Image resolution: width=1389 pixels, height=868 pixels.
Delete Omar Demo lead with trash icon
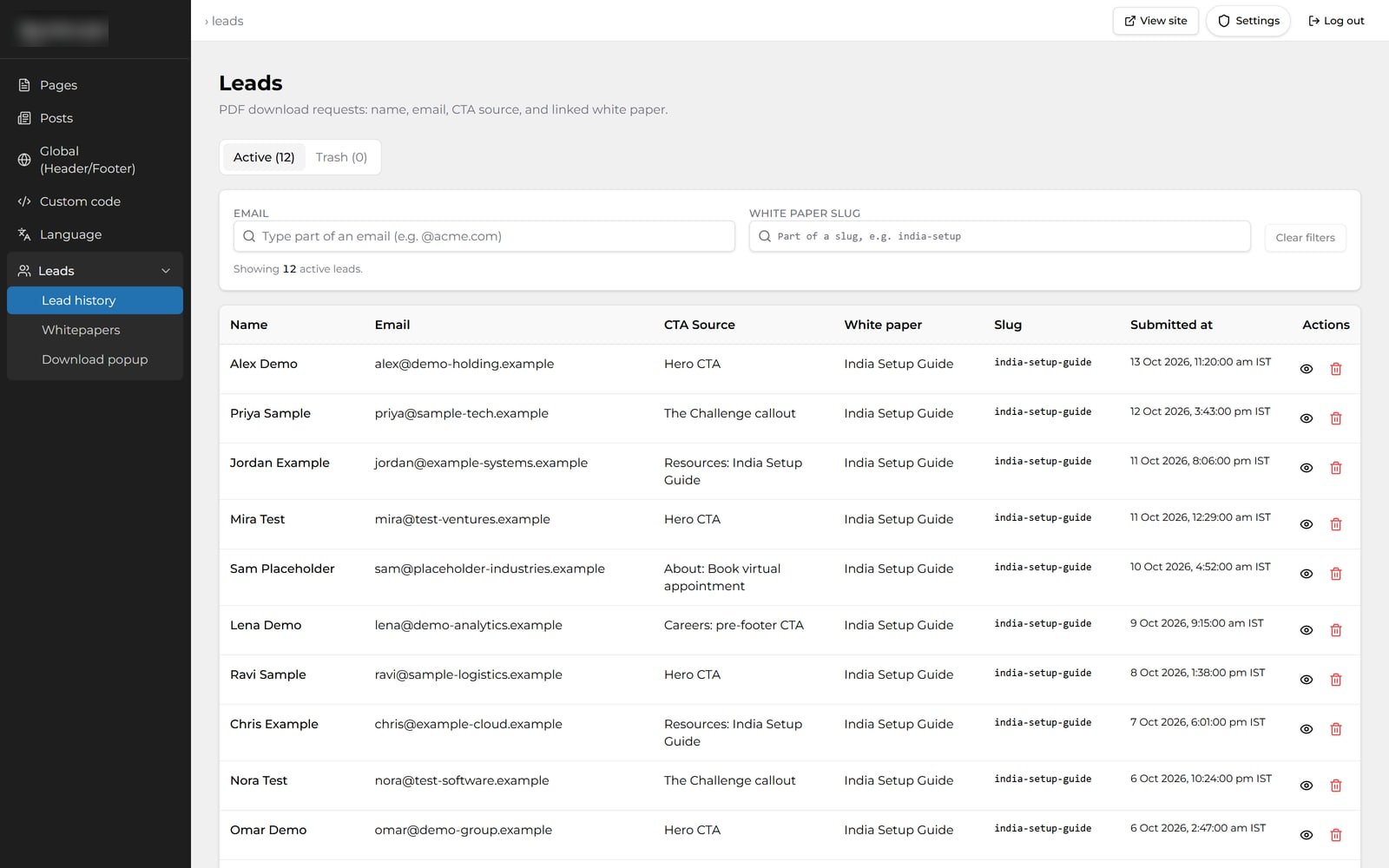tap(1336, 835)
